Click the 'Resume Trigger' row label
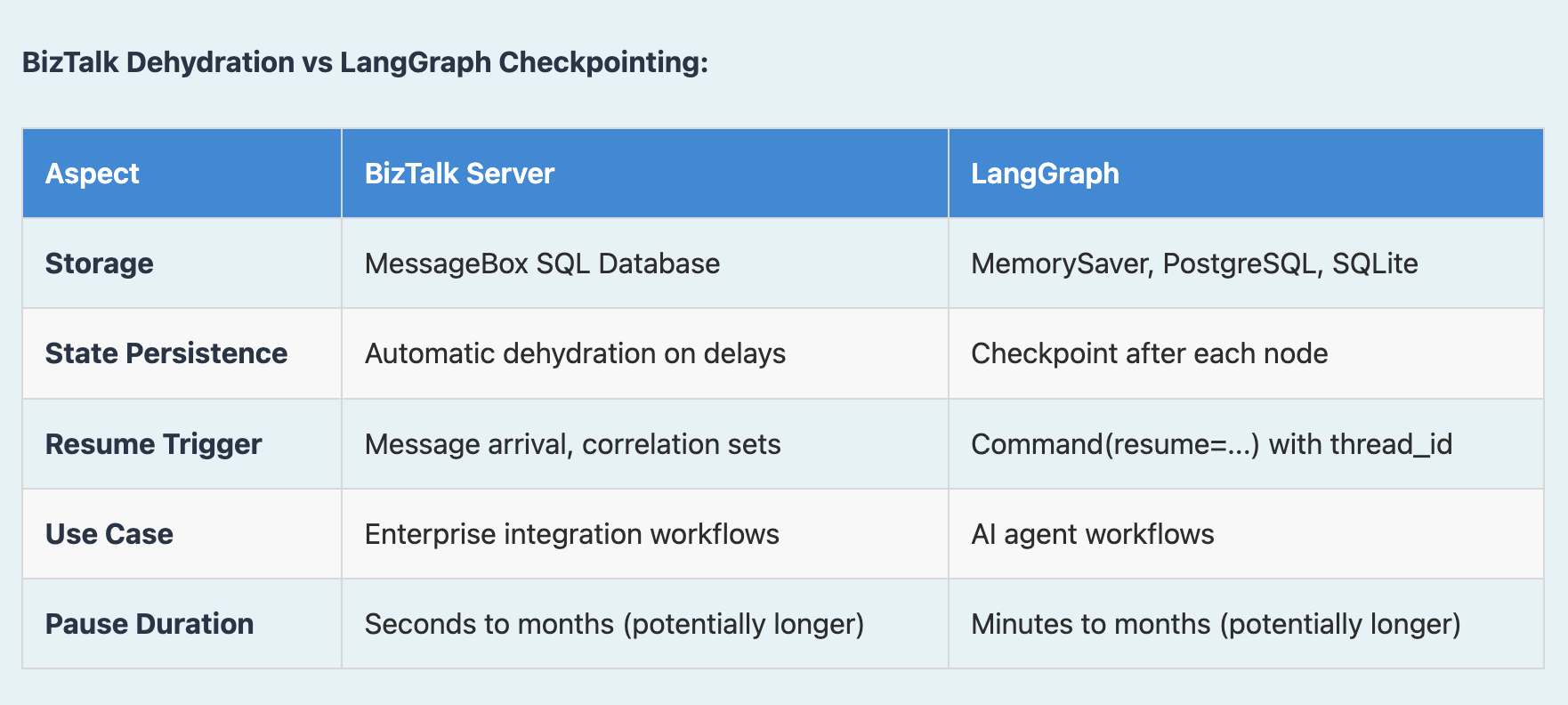This screenshot has height=705, width=1568. (x=182, y=443)
